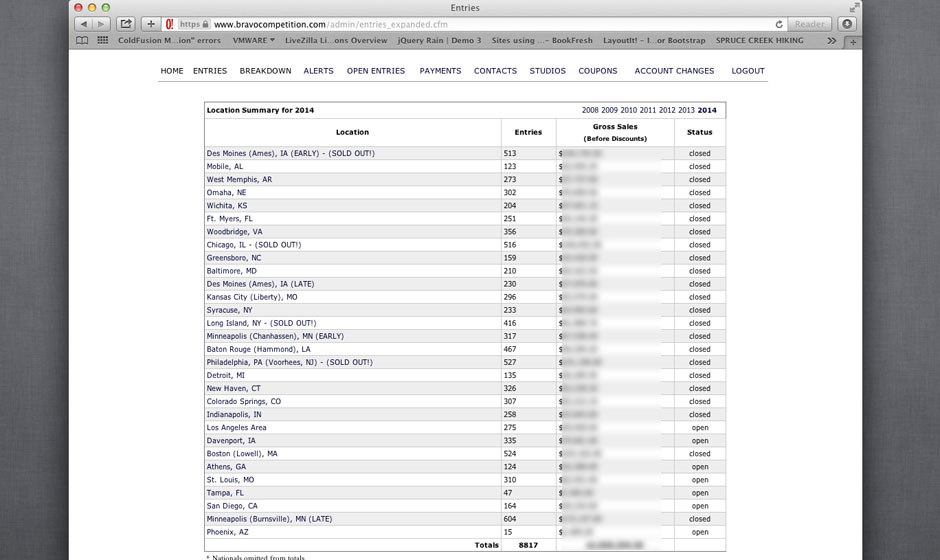This screenshot has width=940, height=560.
Task: Open the Baltimore, MD location
Action: pos(231,271)
